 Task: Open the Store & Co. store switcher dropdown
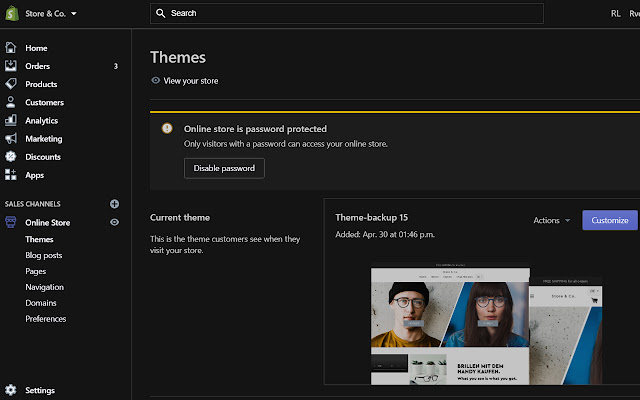tap(51, 13)
